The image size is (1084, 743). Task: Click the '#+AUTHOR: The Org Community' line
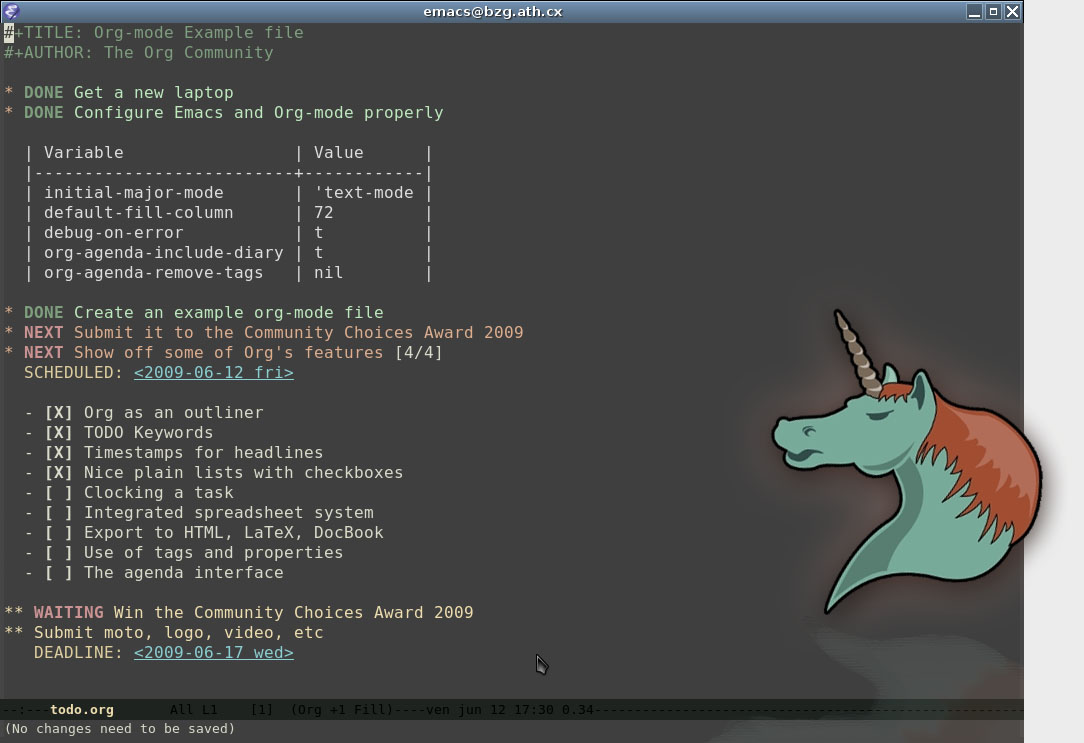pos(138,53)
